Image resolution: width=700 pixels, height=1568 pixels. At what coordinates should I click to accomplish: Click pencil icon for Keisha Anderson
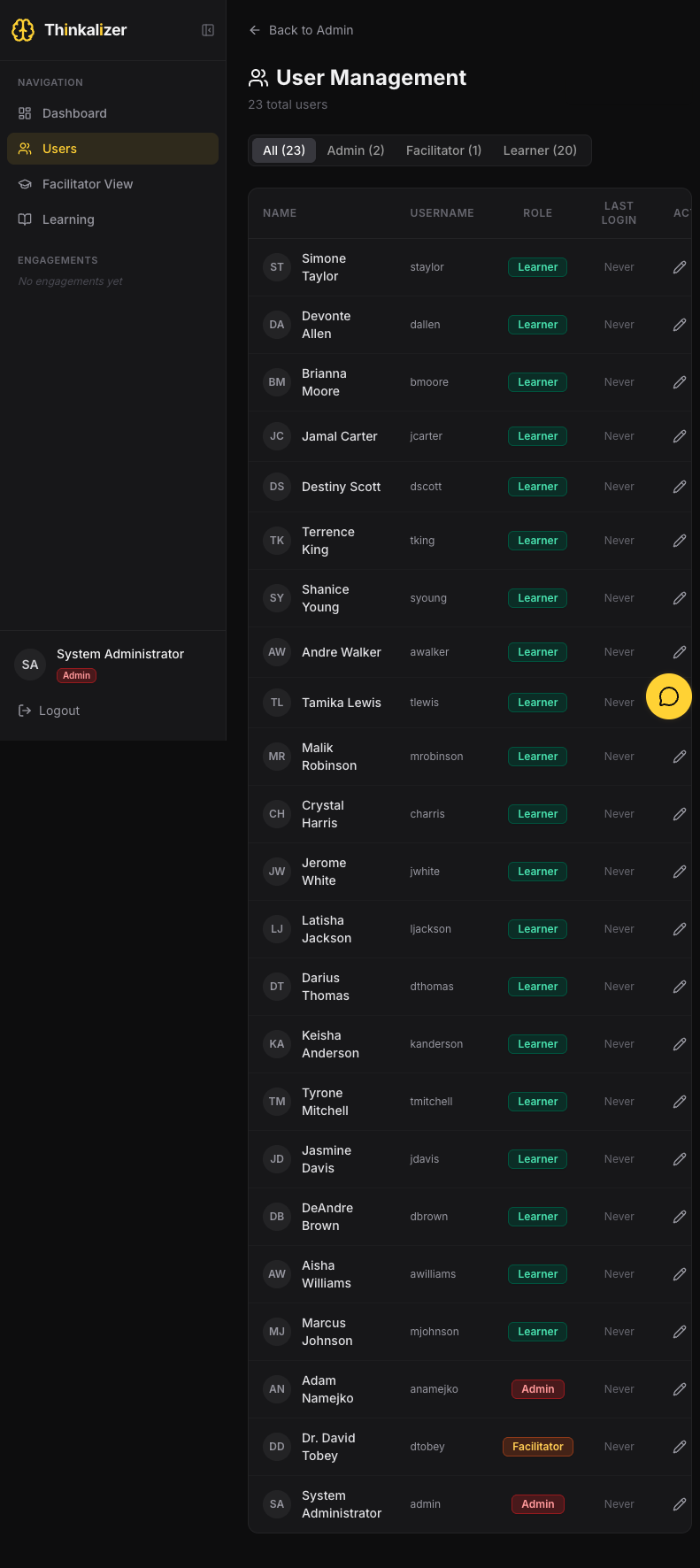[x=680, y=1044]
